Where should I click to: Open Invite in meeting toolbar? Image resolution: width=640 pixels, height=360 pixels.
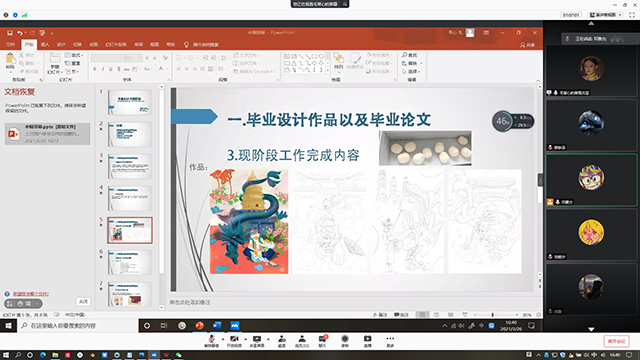click(x=282, y=341)
